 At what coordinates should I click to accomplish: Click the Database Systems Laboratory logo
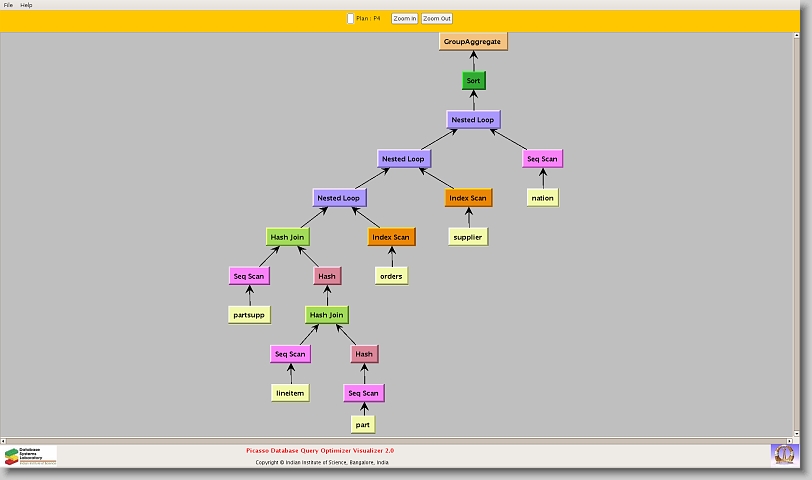(30, 455)
